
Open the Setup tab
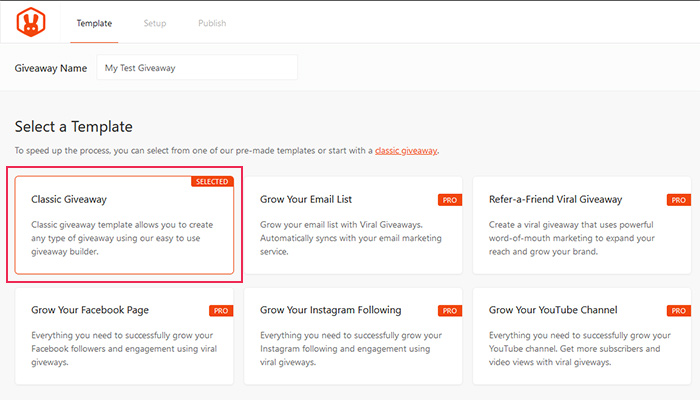pyautogui.click(x=155, y=23)
